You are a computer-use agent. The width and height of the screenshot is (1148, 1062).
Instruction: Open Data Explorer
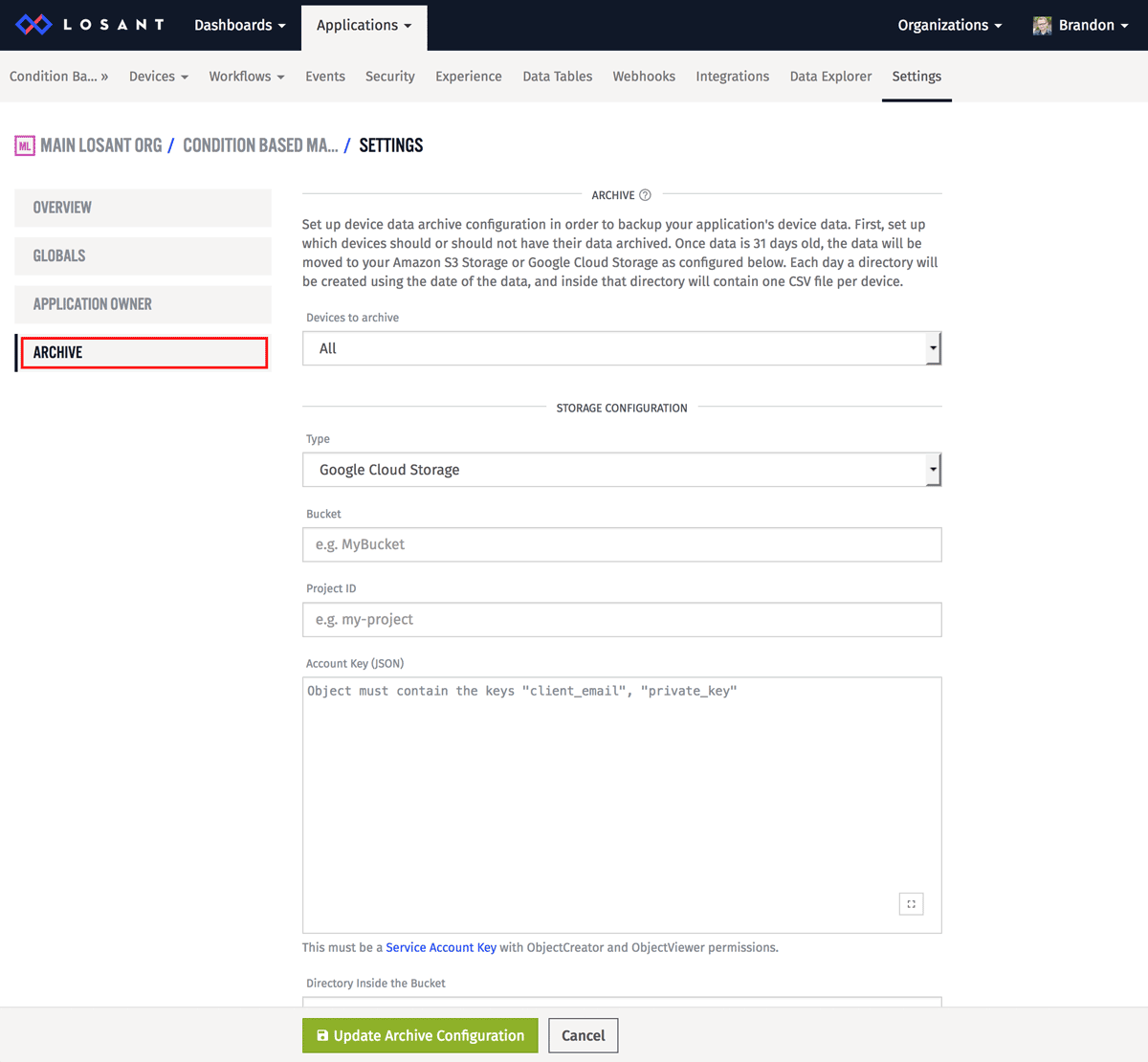click(x=831, y=77)
